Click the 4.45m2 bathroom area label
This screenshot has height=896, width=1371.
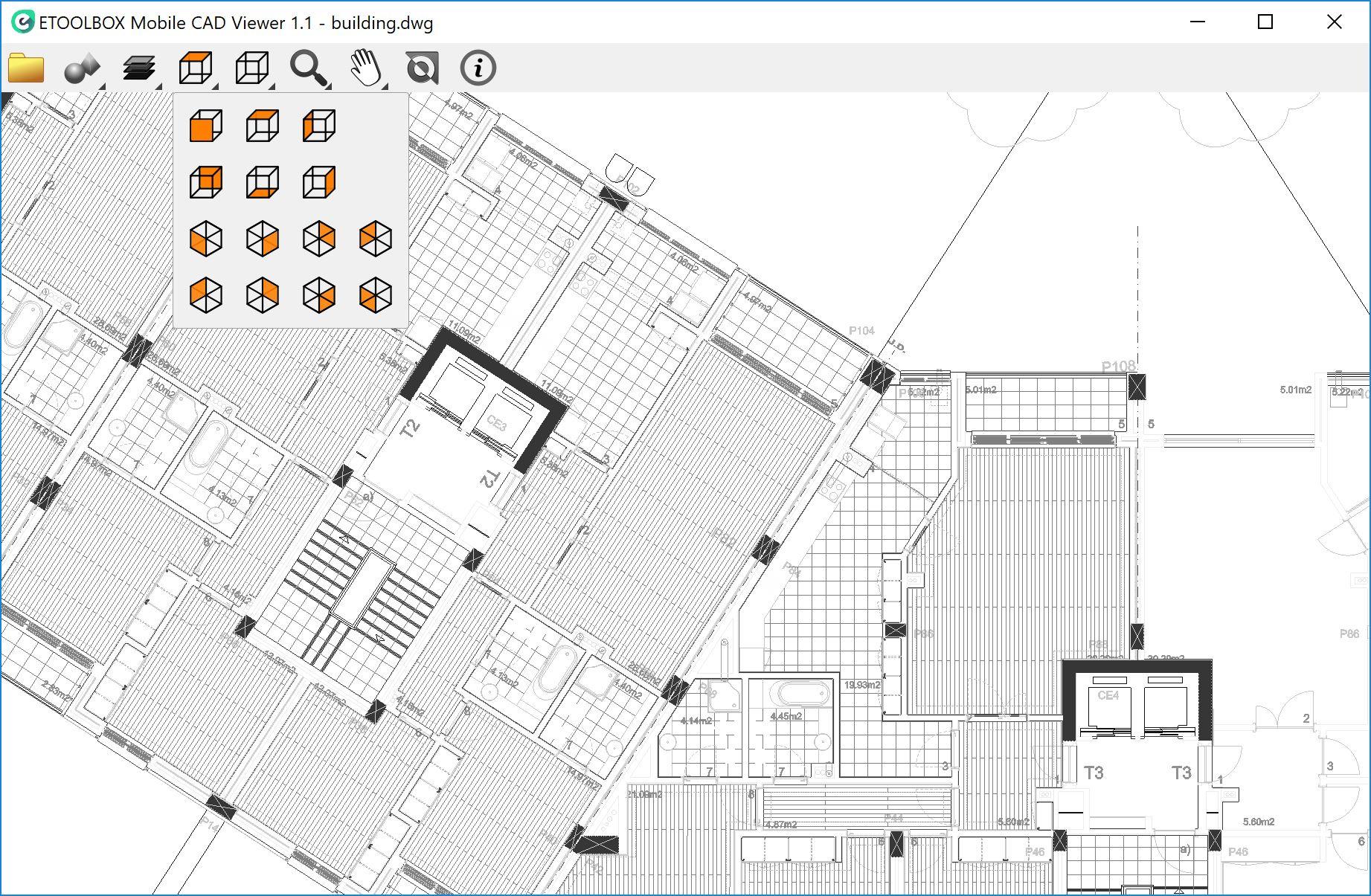click(786, 716)
